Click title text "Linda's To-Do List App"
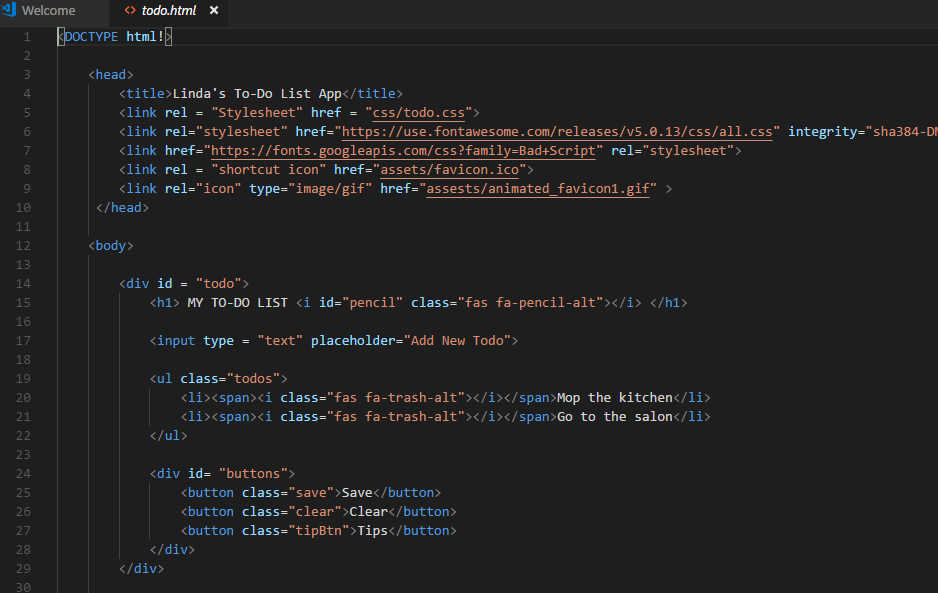The height and width of the screenshot is (593, 938). (x=257, y=94)
